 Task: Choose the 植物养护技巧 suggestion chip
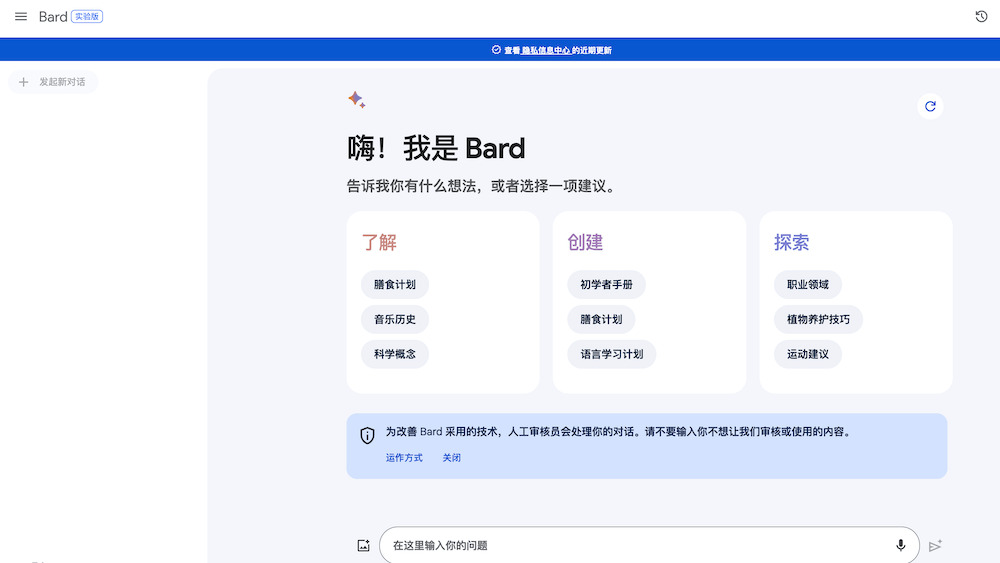[818, 319]
